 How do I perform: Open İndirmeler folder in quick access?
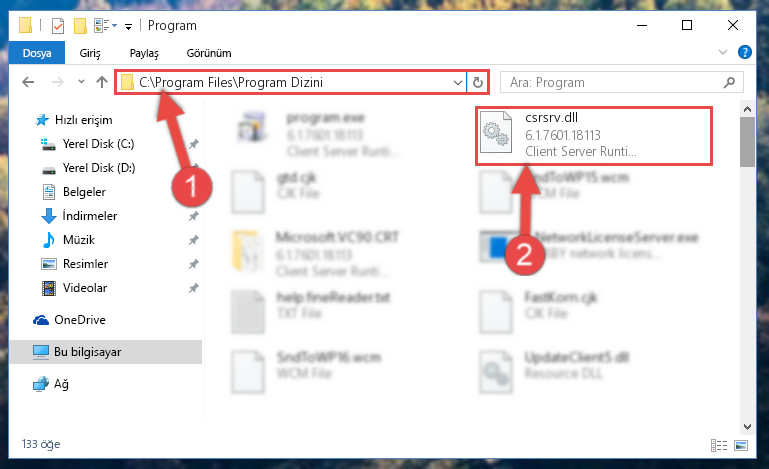pyautogui.click(x=90, y=216)
